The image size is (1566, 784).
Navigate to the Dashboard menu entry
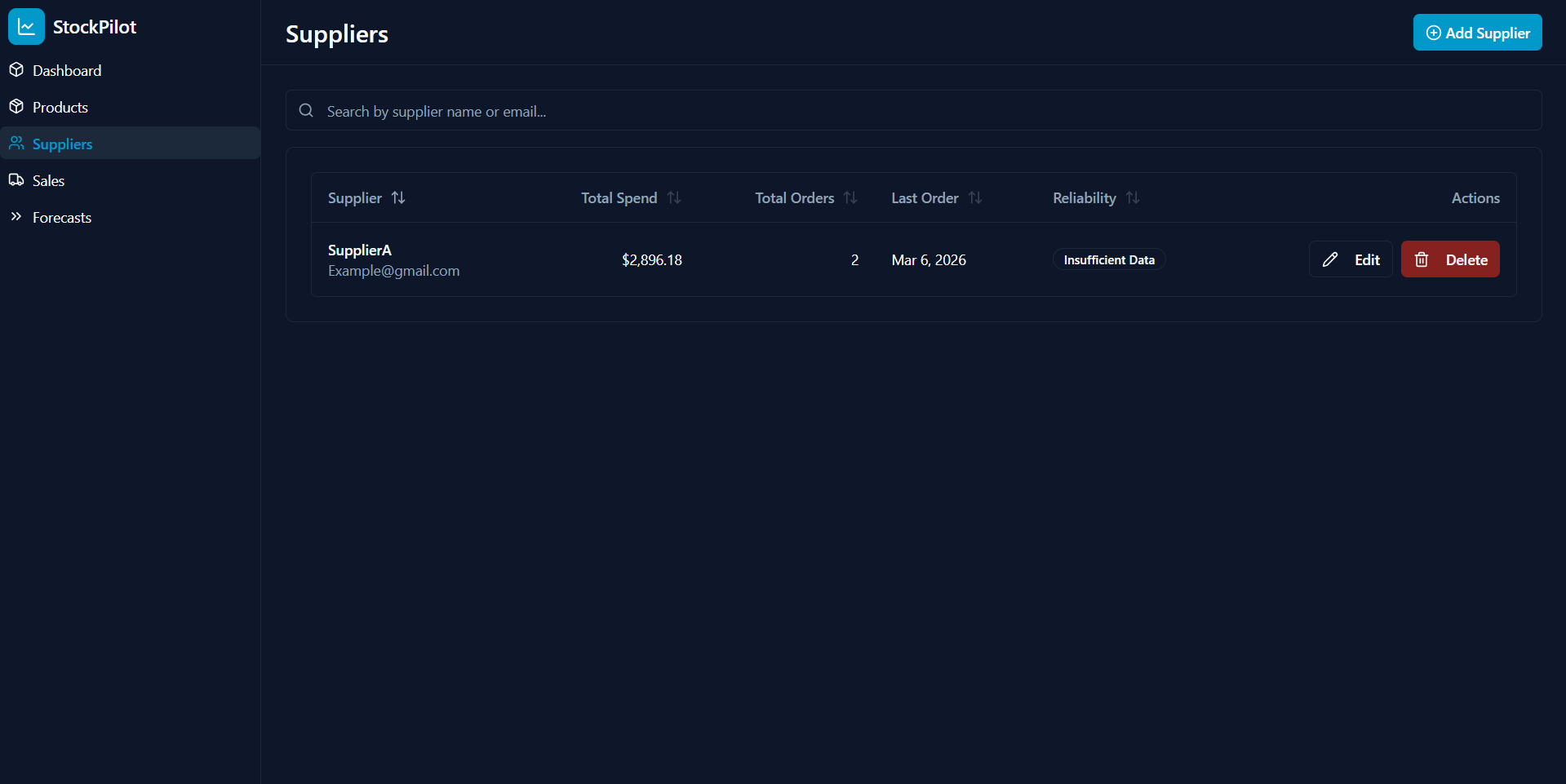click(66, 69)
